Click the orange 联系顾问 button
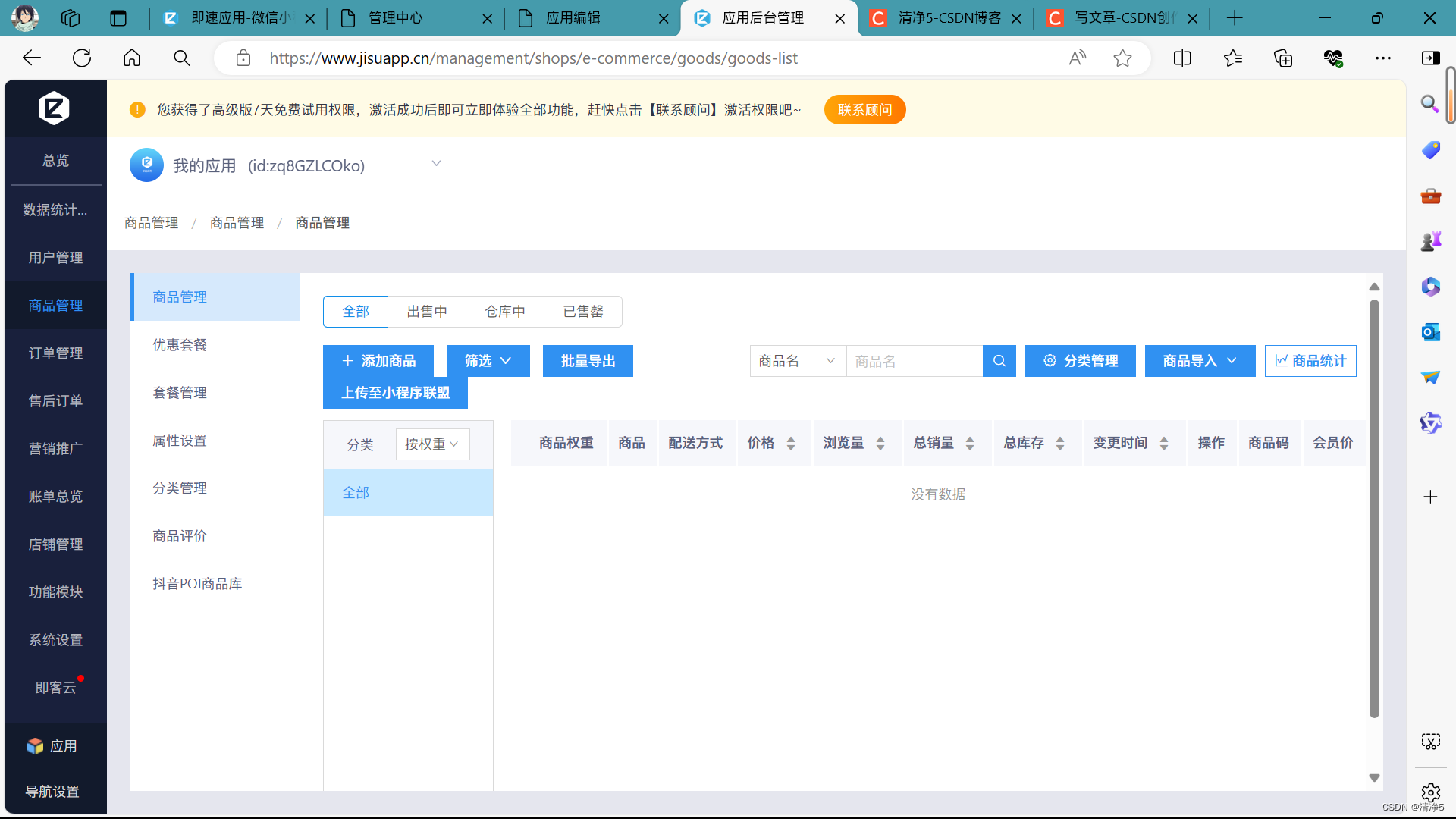Image resolution: width=1456 pixels, height=819 pixels. [x=864, y=110]
